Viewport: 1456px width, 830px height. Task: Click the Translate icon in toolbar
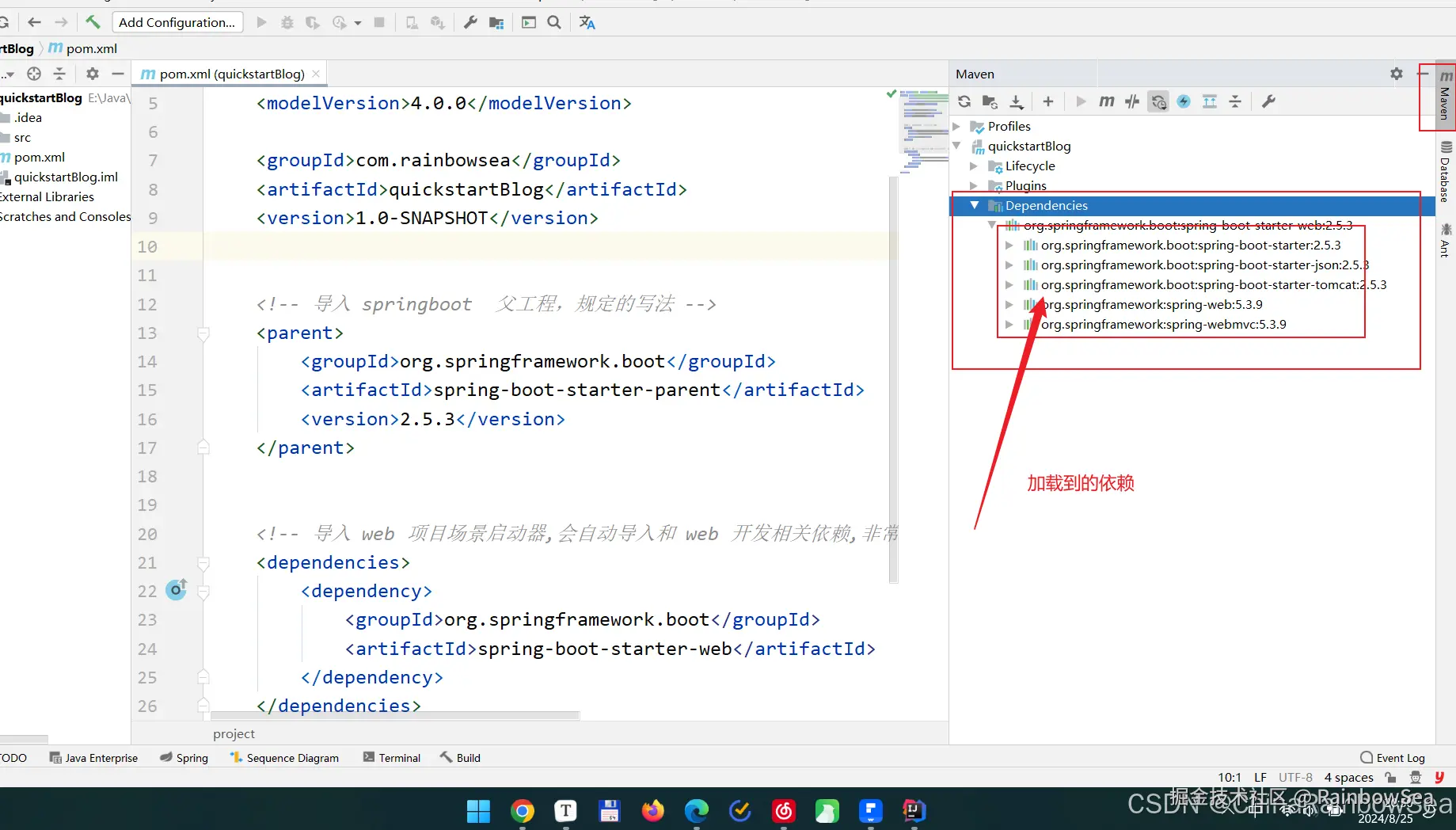click(x=587, y=22)
